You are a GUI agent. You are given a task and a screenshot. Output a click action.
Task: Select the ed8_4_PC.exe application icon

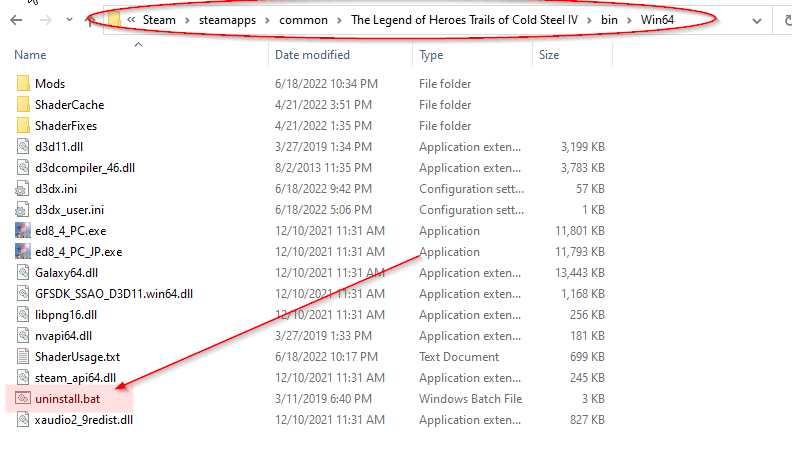click(x=23, y=230)
